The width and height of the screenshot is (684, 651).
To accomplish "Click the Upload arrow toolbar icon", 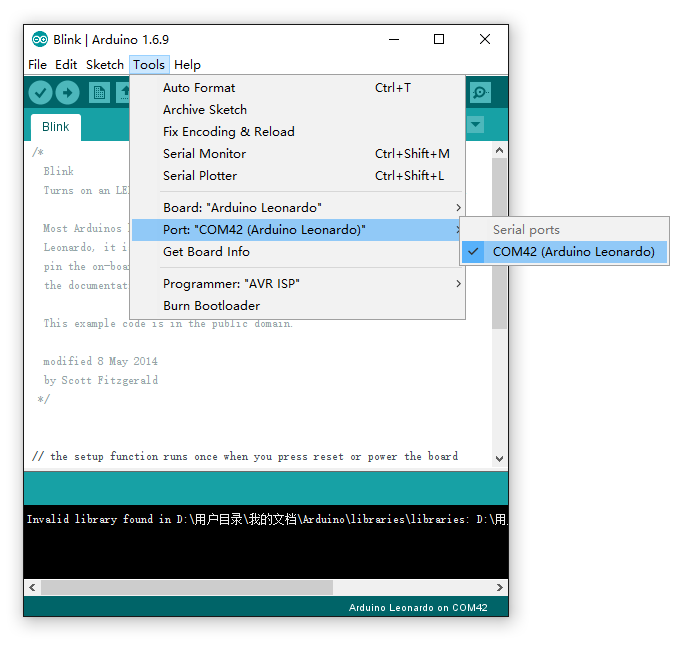I will 67,93.
